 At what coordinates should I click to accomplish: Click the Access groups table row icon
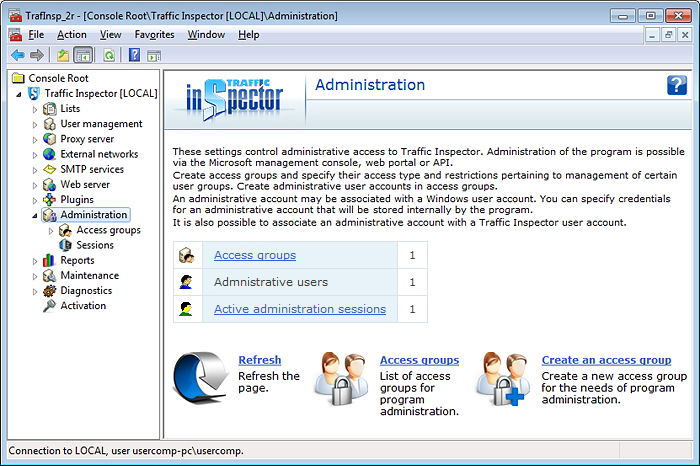(x=187, y=255)
